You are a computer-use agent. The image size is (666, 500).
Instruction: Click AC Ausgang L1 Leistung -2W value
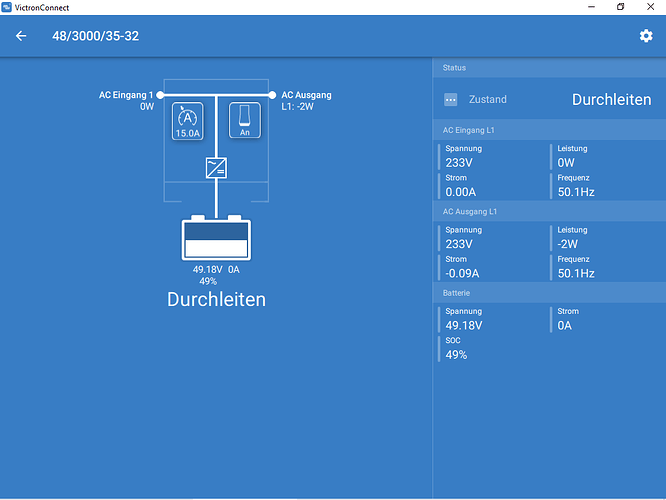(567, 244)
